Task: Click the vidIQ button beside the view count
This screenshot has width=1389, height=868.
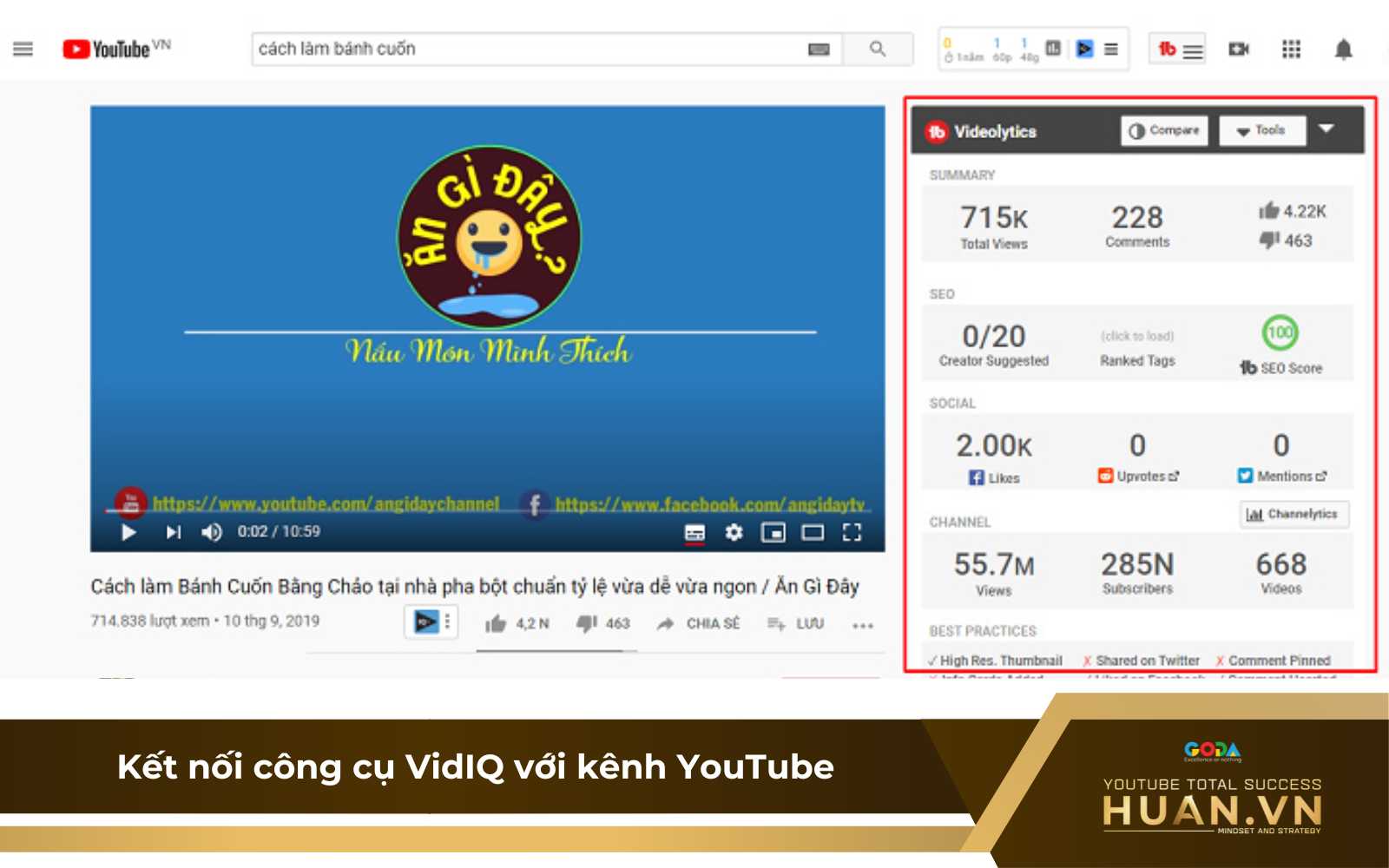Action: pyautogui.click(x=425, y=621)
